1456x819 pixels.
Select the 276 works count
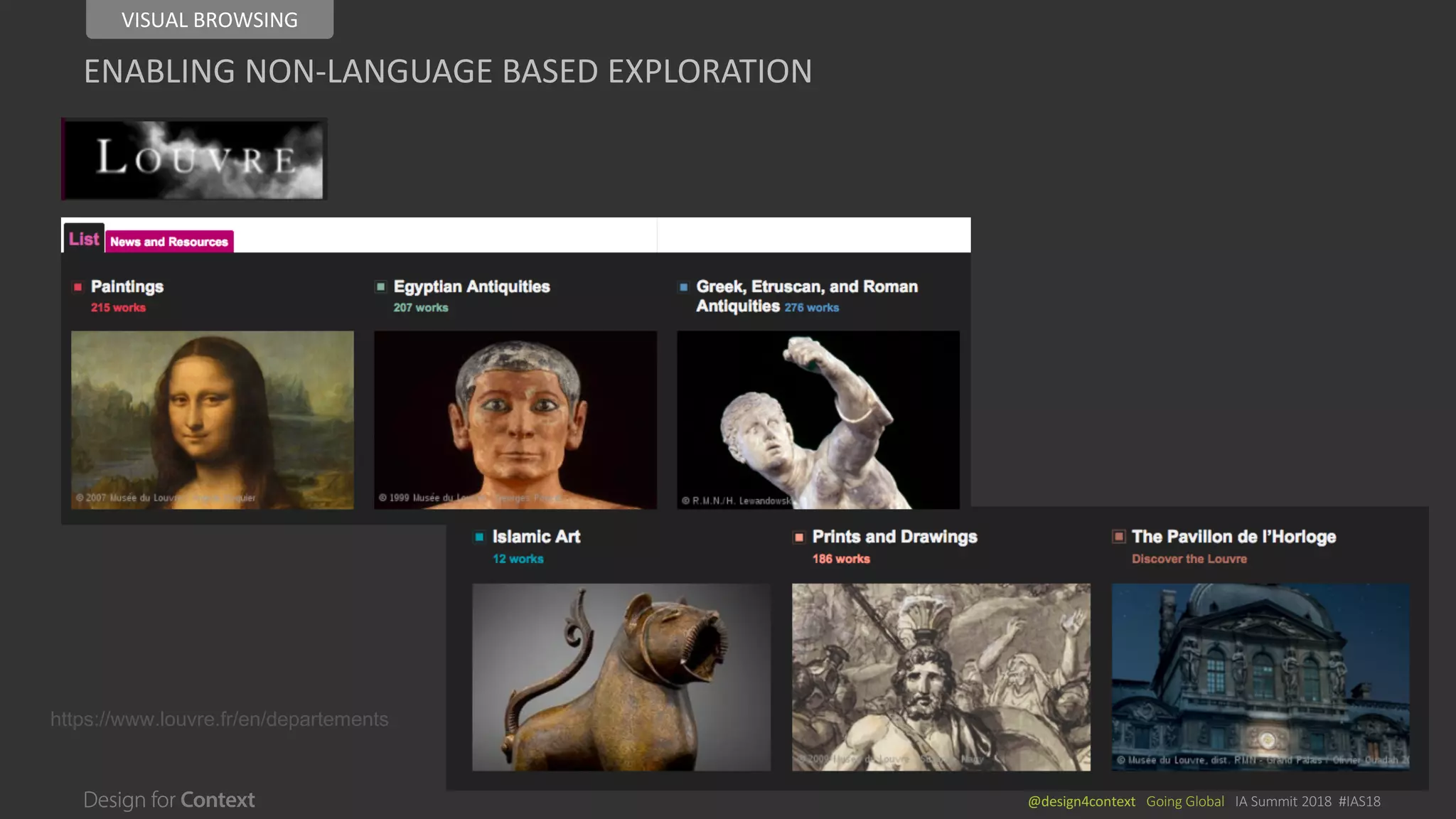(x=812, y=308)
